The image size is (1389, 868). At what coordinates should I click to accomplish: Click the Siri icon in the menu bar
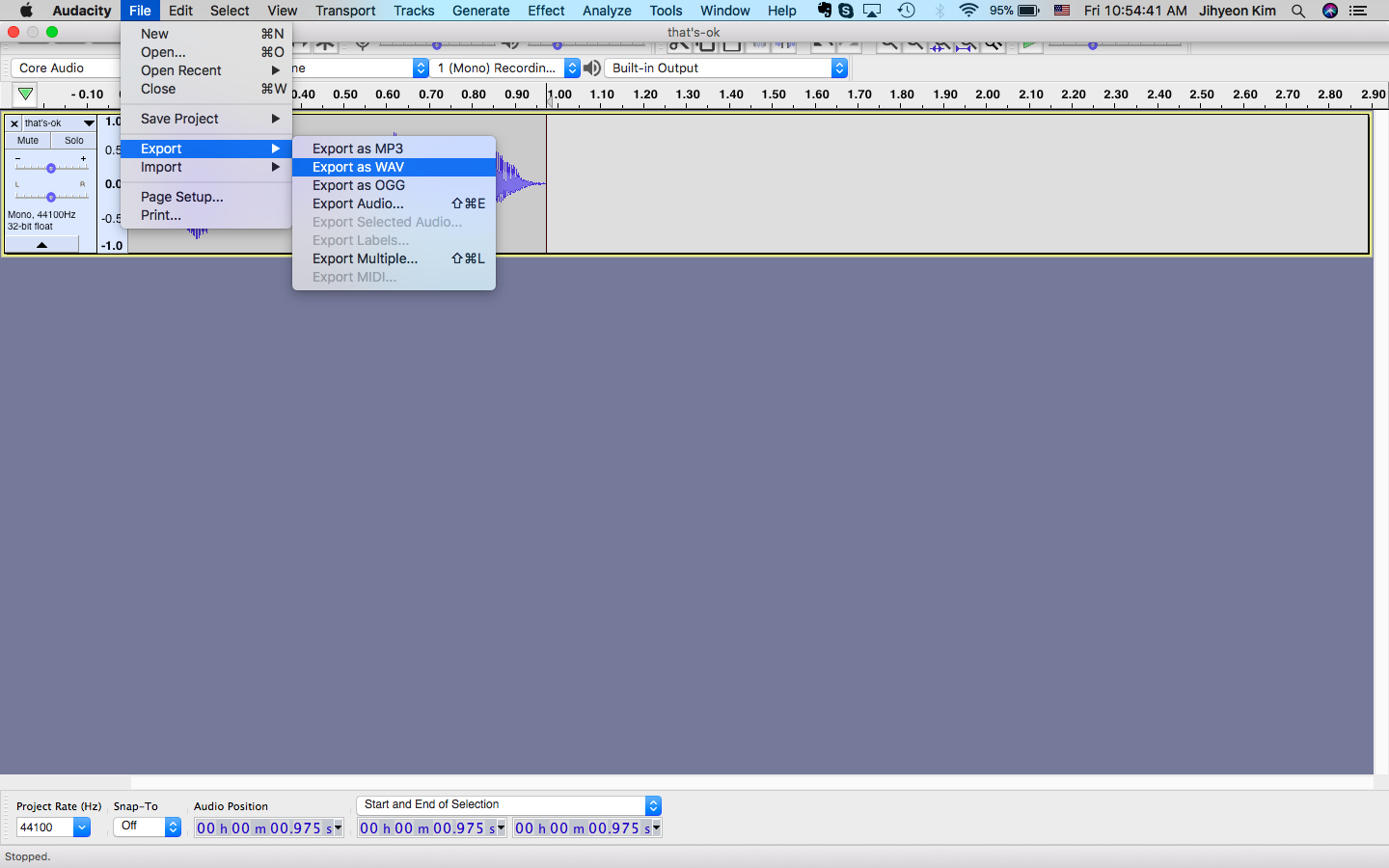coord(1330,11)
